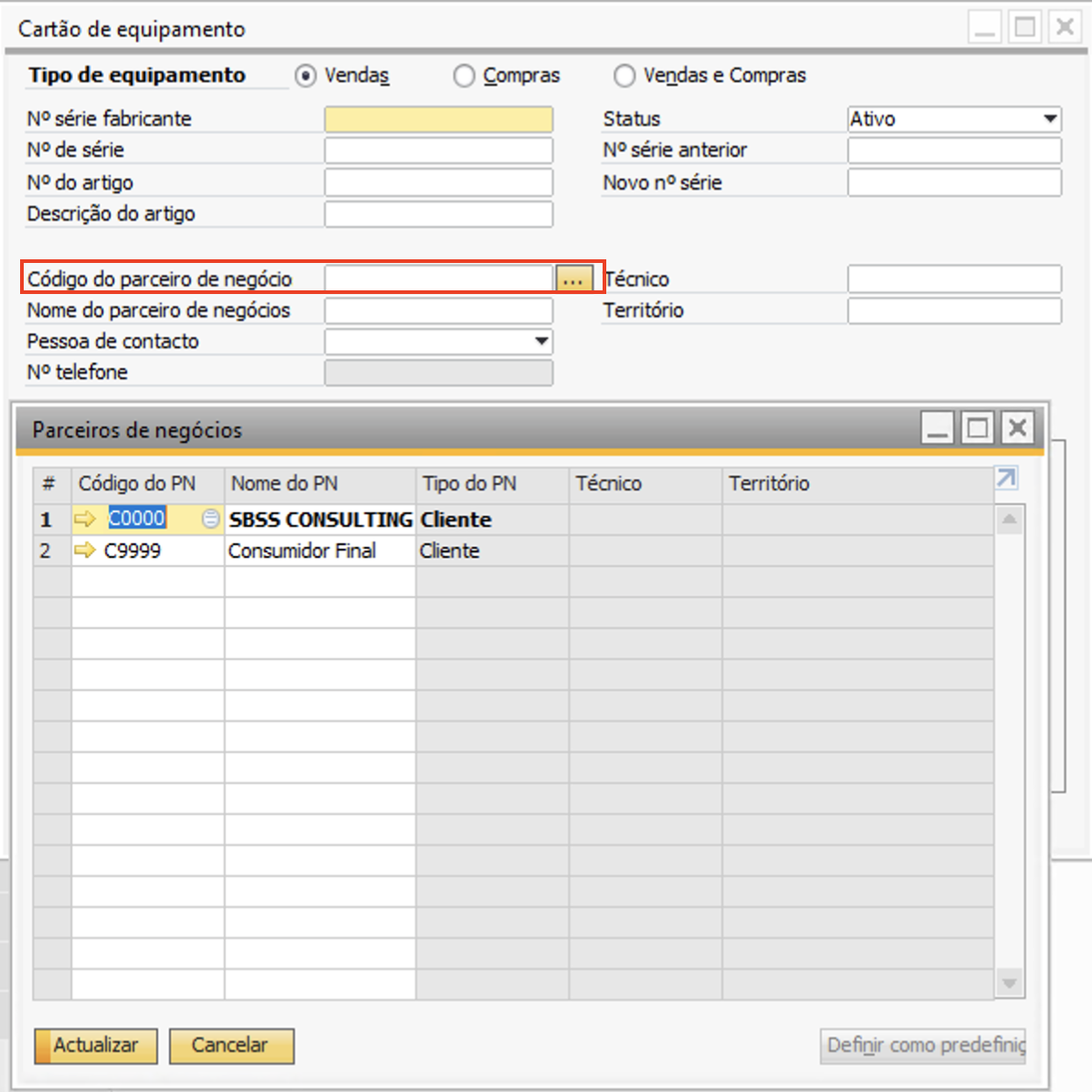Viewport: 1092px width, 1092px height.
Task: Sort by the Código do PN column header
Action: (137, 484)
